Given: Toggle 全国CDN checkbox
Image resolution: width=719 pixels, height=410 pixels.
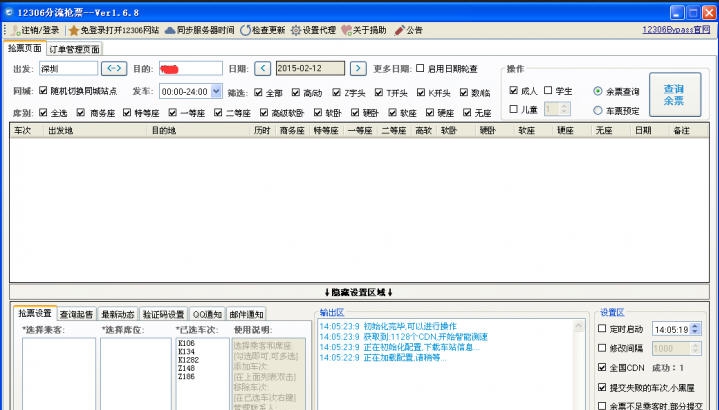Looking at the screenshot, I should pyautogui.click(x=602, y=367).
